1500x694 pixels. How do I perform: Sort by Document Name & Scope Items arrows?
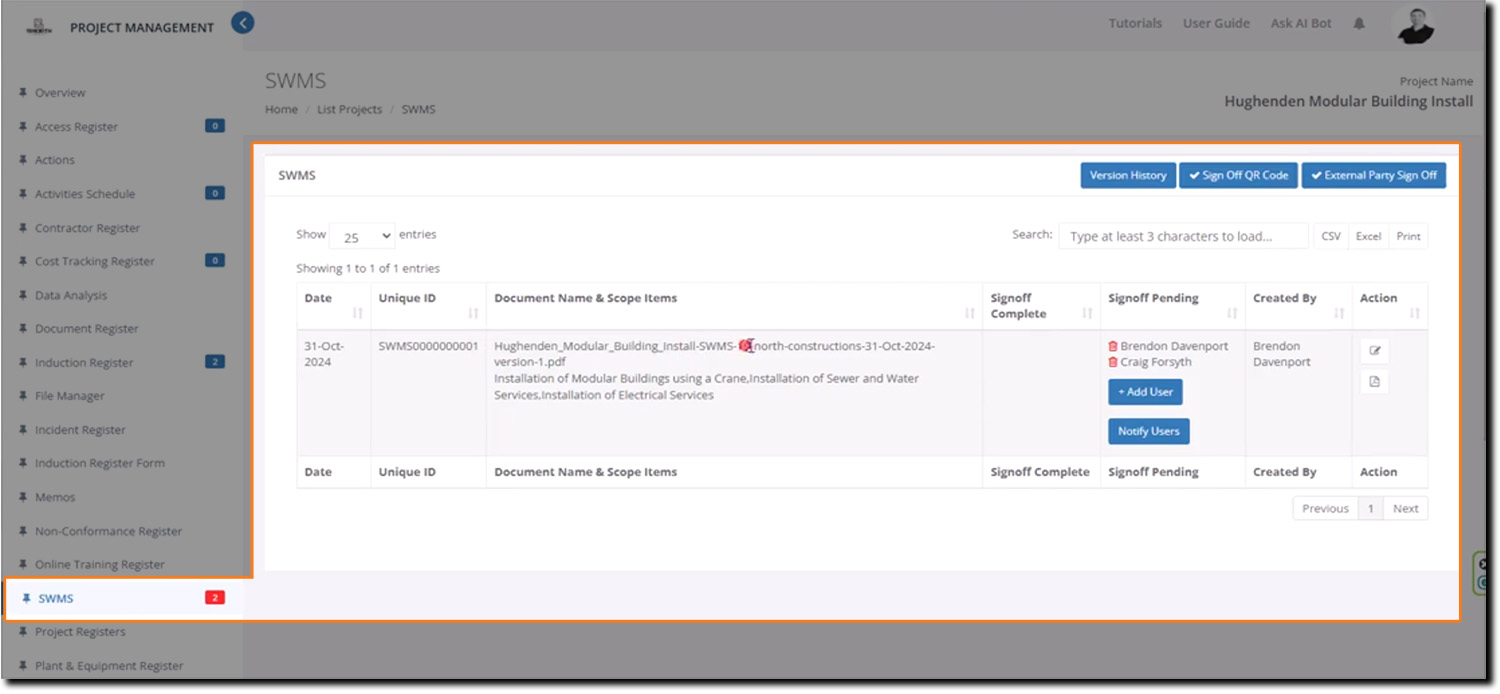(x=969, y=313)
